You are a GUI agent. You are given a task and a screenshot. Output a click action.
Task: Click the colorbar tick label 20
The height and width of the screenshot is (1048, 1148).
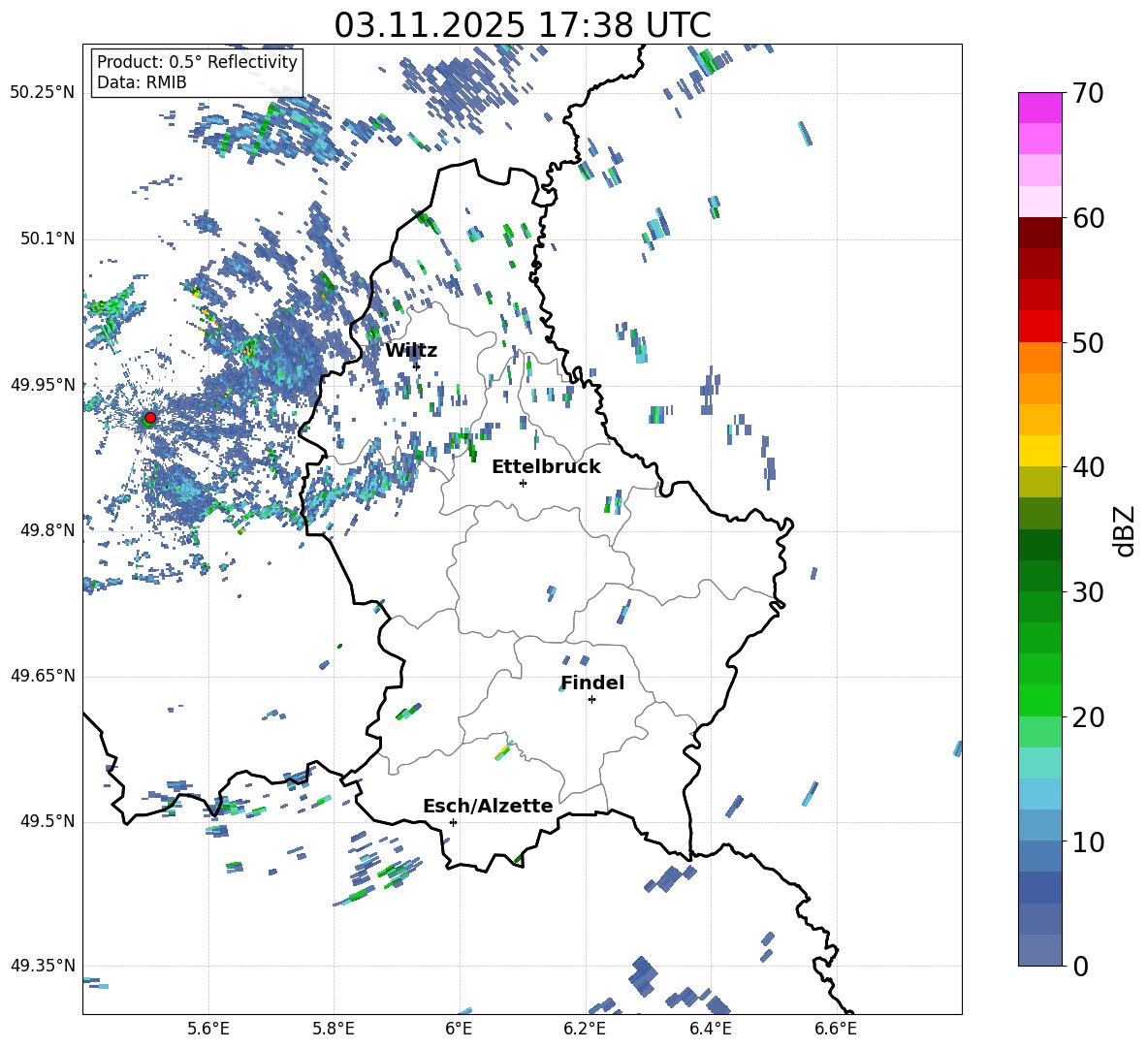point(1088,717)
